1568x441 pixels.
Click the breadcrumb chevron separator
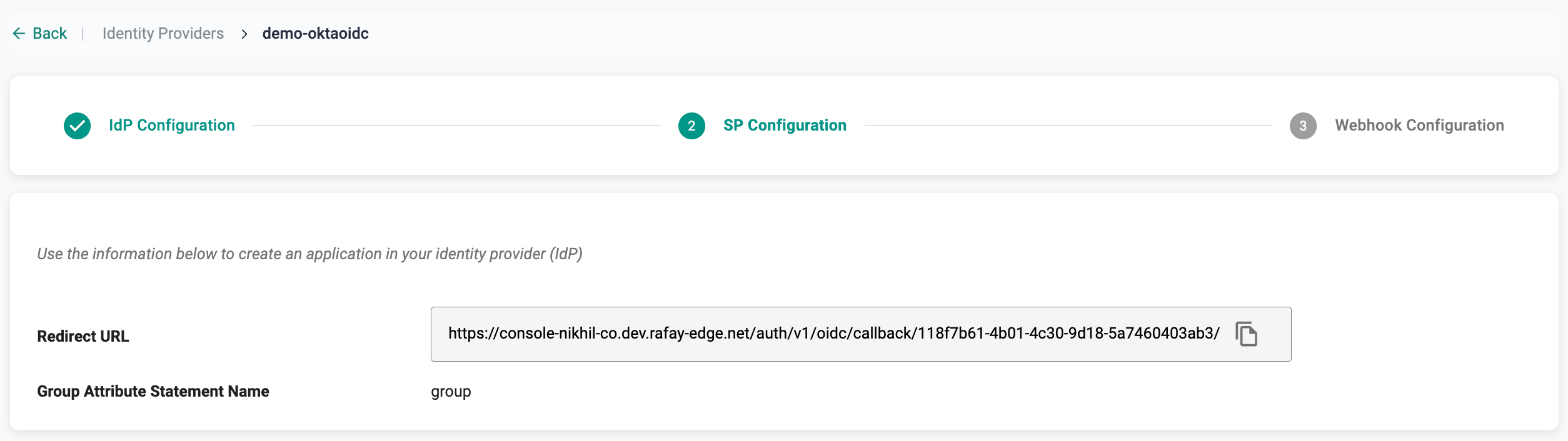click(x=244, y=34)
